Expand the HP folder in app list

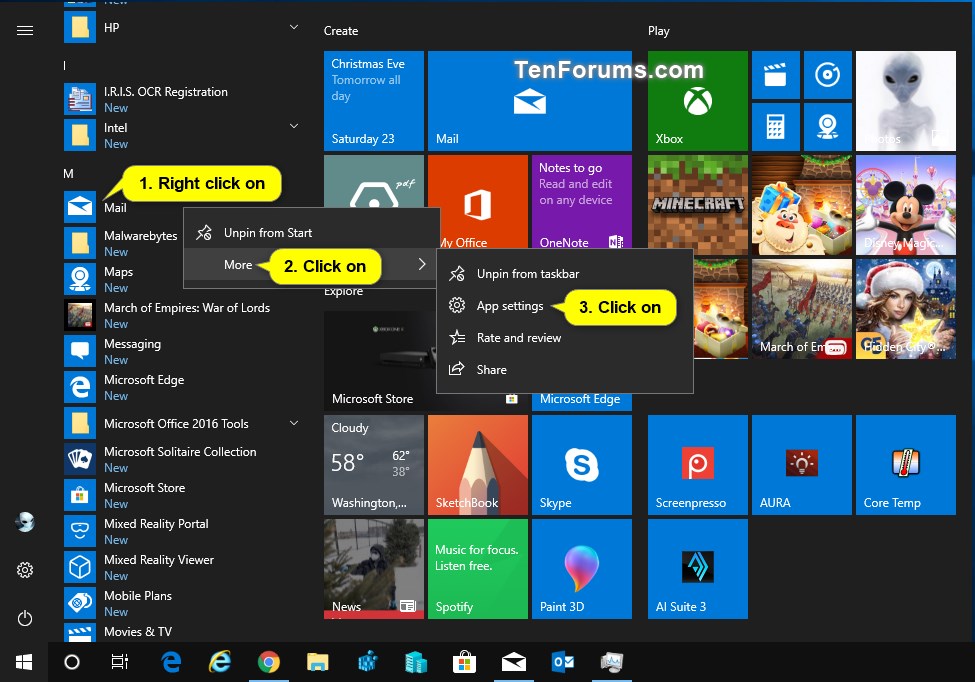pos(294,28)
